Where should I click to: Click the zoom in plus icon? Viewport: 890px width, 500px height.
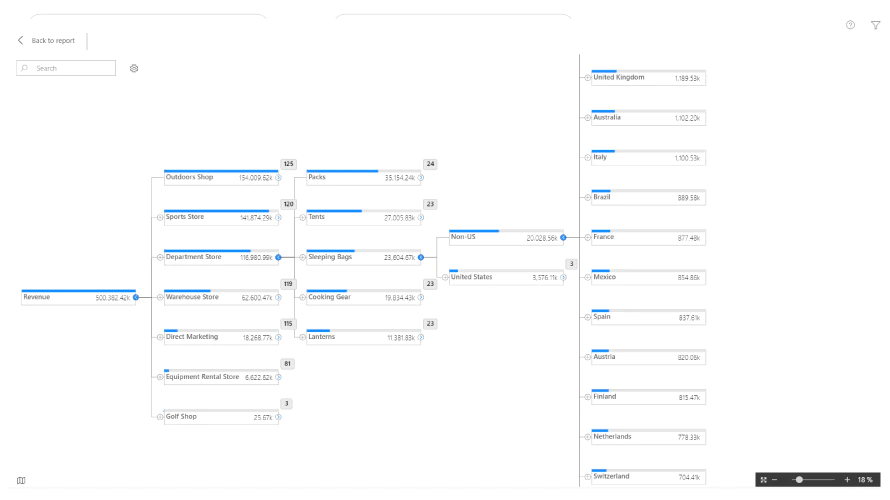click(847, 480)
